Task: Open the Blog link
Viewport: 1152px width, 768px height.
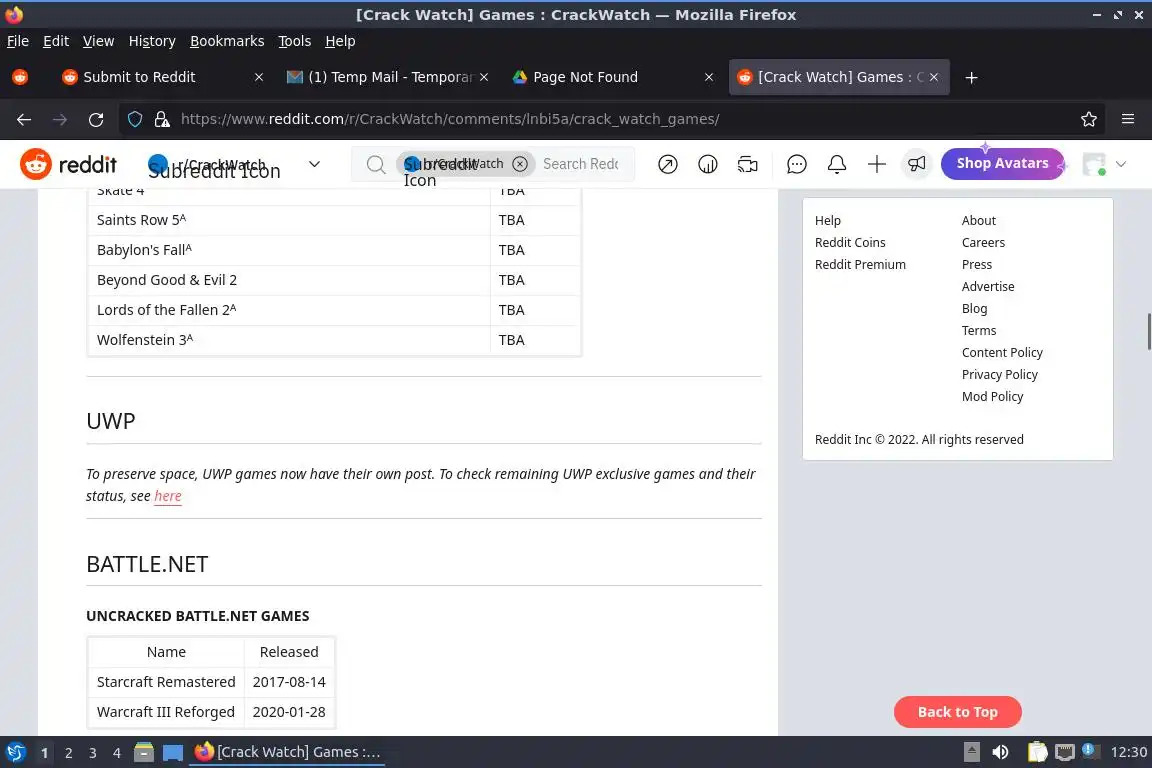Action: tap(974, 309)
